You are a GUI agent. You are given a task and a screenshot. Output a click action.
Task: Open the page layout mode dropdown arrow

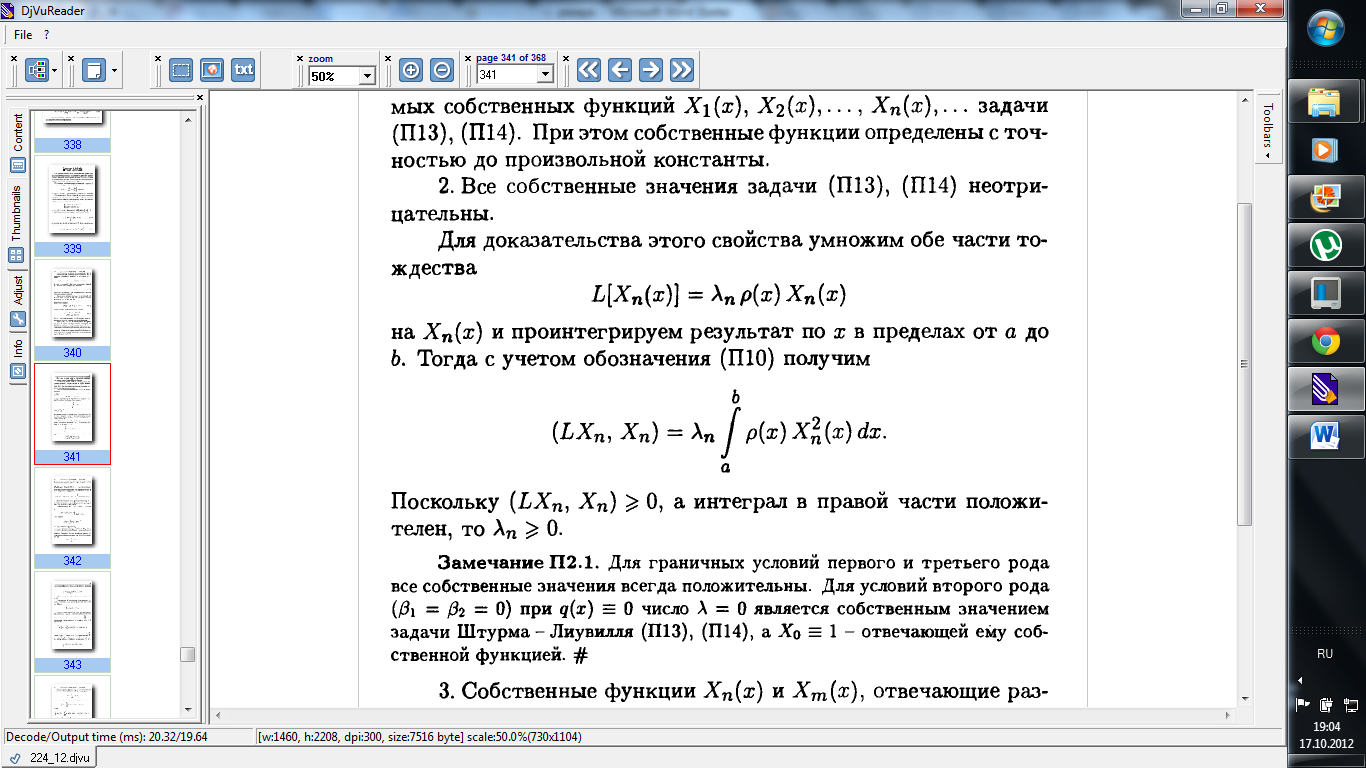point(55,71)
